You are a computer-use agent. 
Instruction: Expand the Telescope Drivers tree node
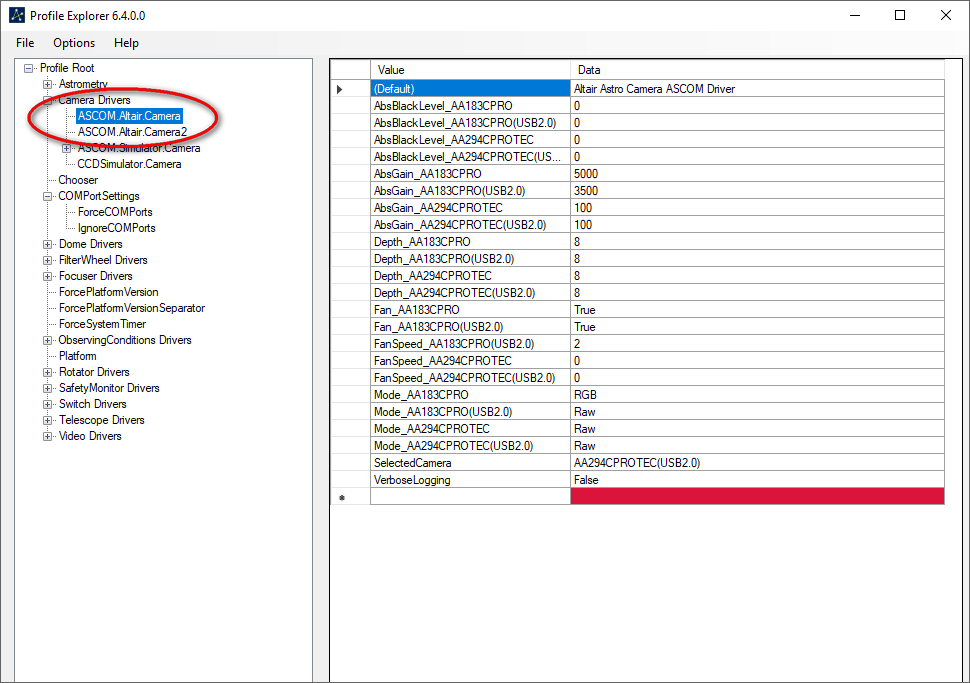click(x=48, y=420)
